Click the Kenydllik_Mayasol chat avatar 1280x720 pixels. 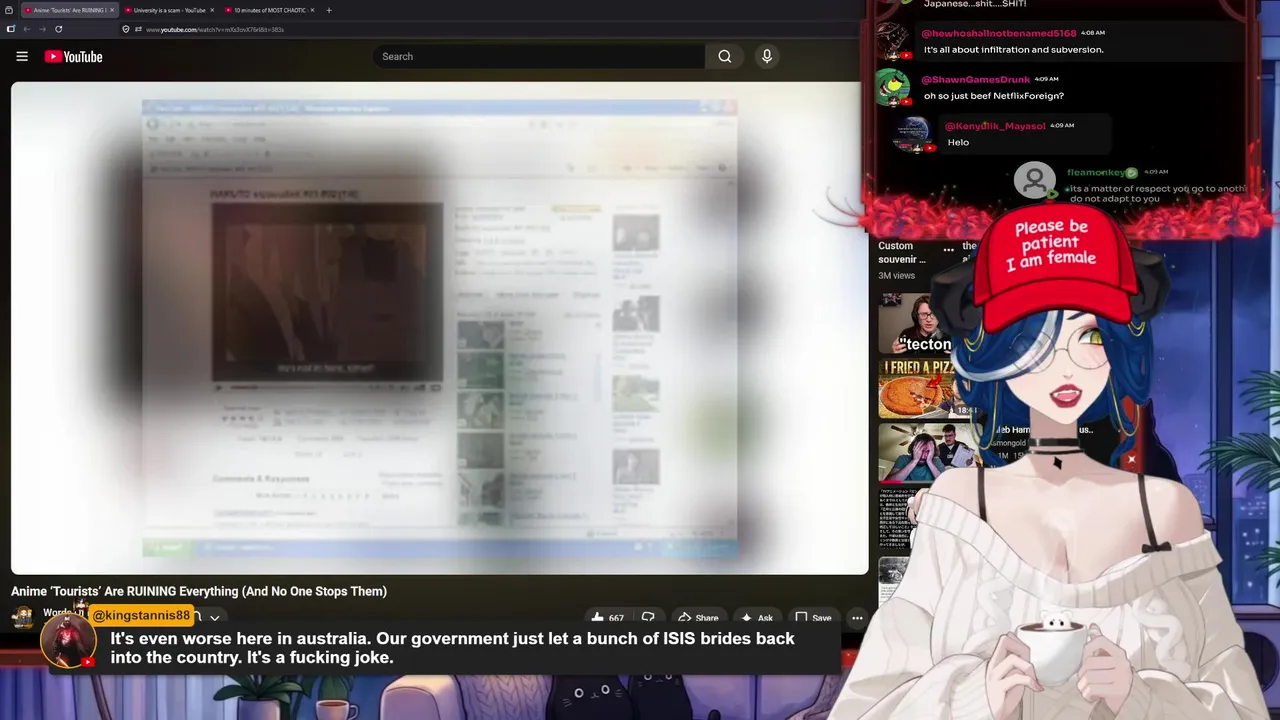[x=912, y=134]
